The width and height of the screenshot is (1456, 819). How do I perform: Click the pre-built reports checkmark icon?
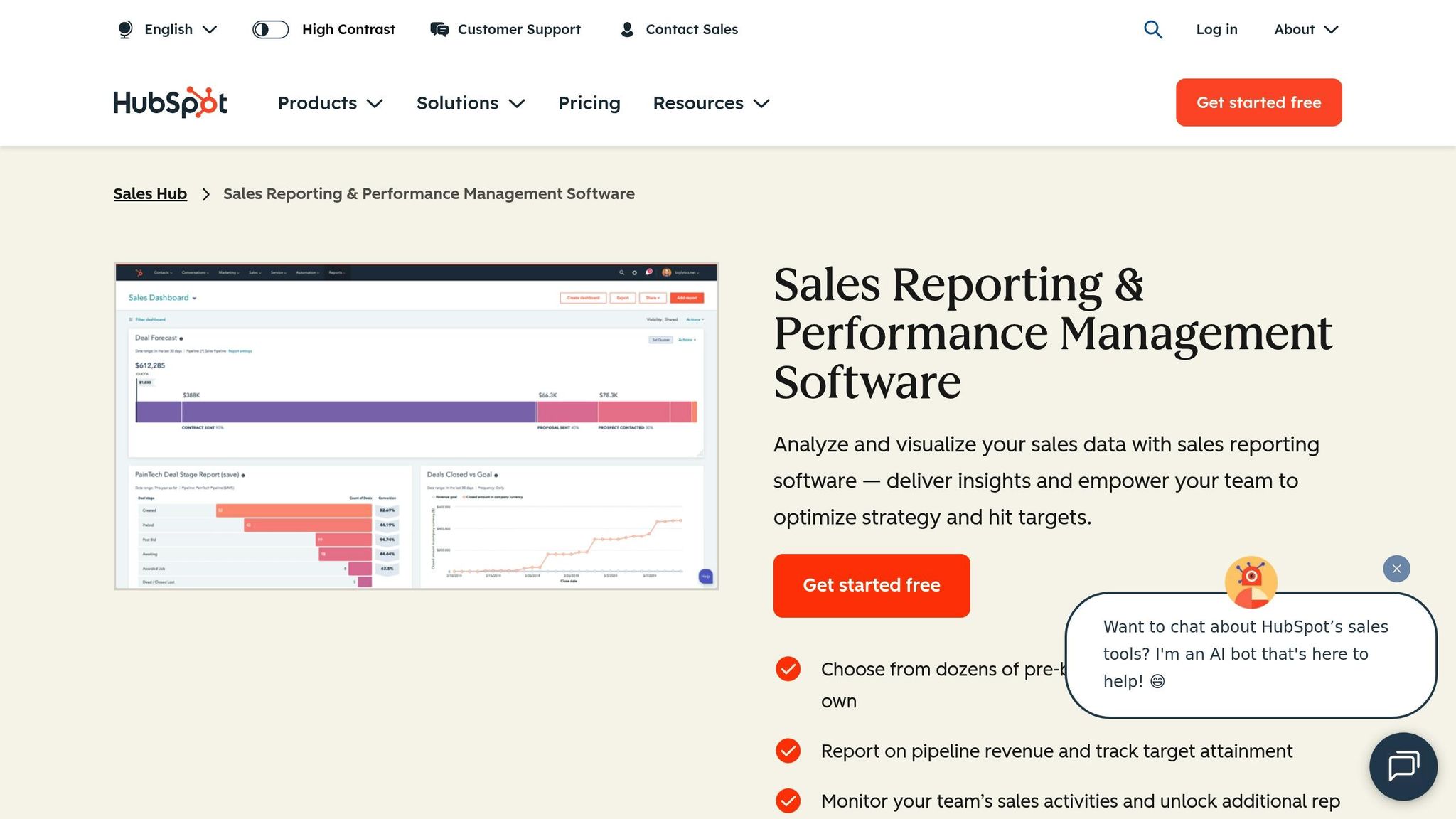point(788,669)
